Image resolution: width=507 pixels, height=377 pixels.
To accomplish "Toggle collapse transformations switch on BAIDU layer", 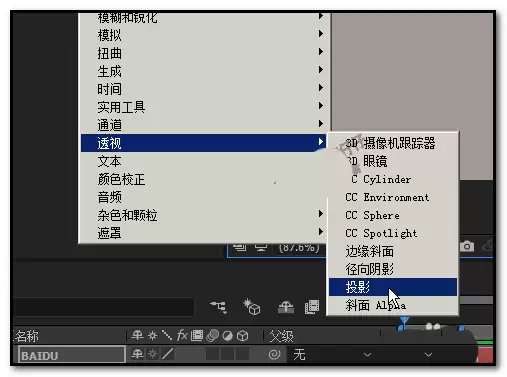I will 153,354.
